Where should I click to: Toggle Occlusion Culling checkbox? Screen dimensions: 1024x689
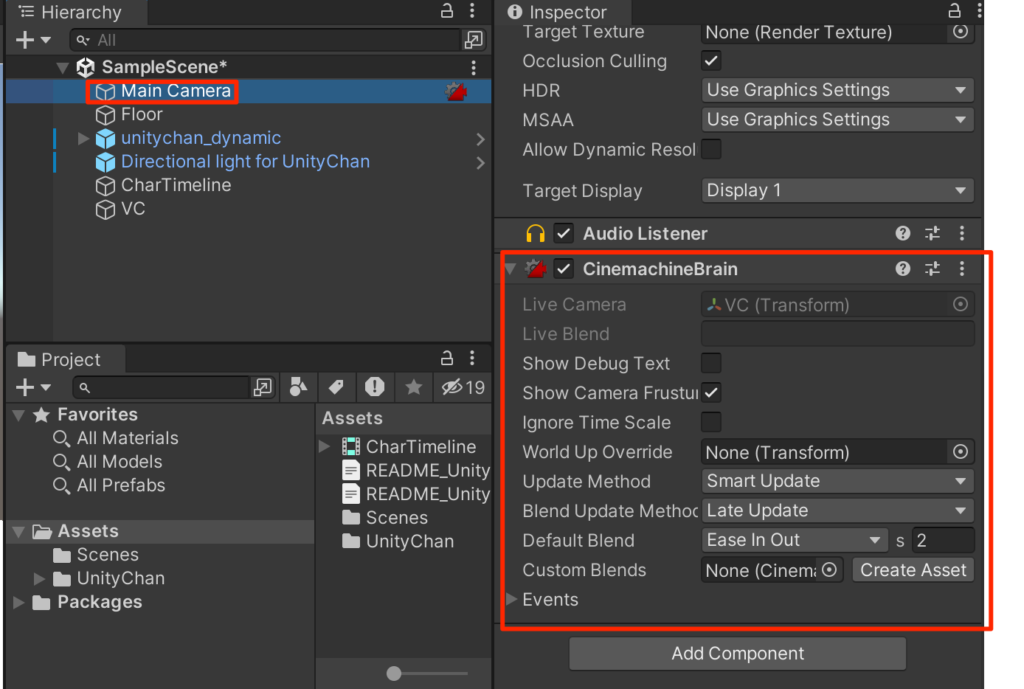711,61
